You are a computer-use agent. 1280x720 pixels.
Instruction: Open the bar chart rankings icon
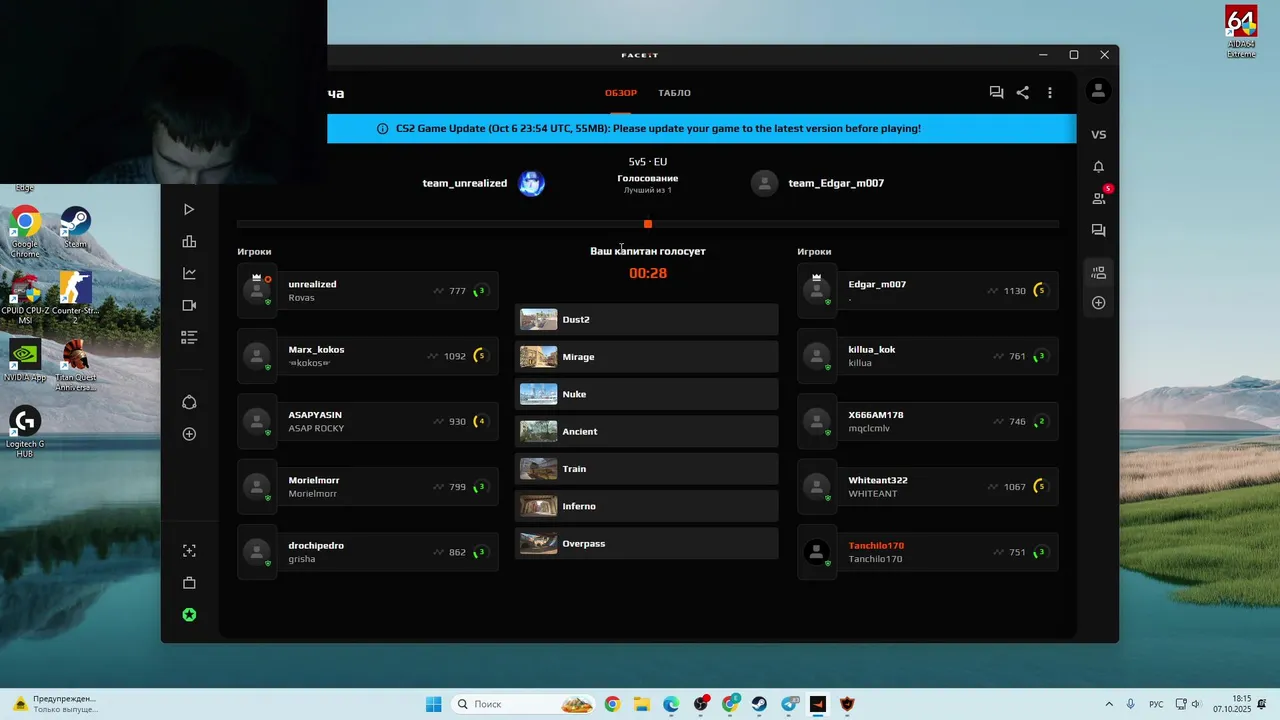(189, 242)
